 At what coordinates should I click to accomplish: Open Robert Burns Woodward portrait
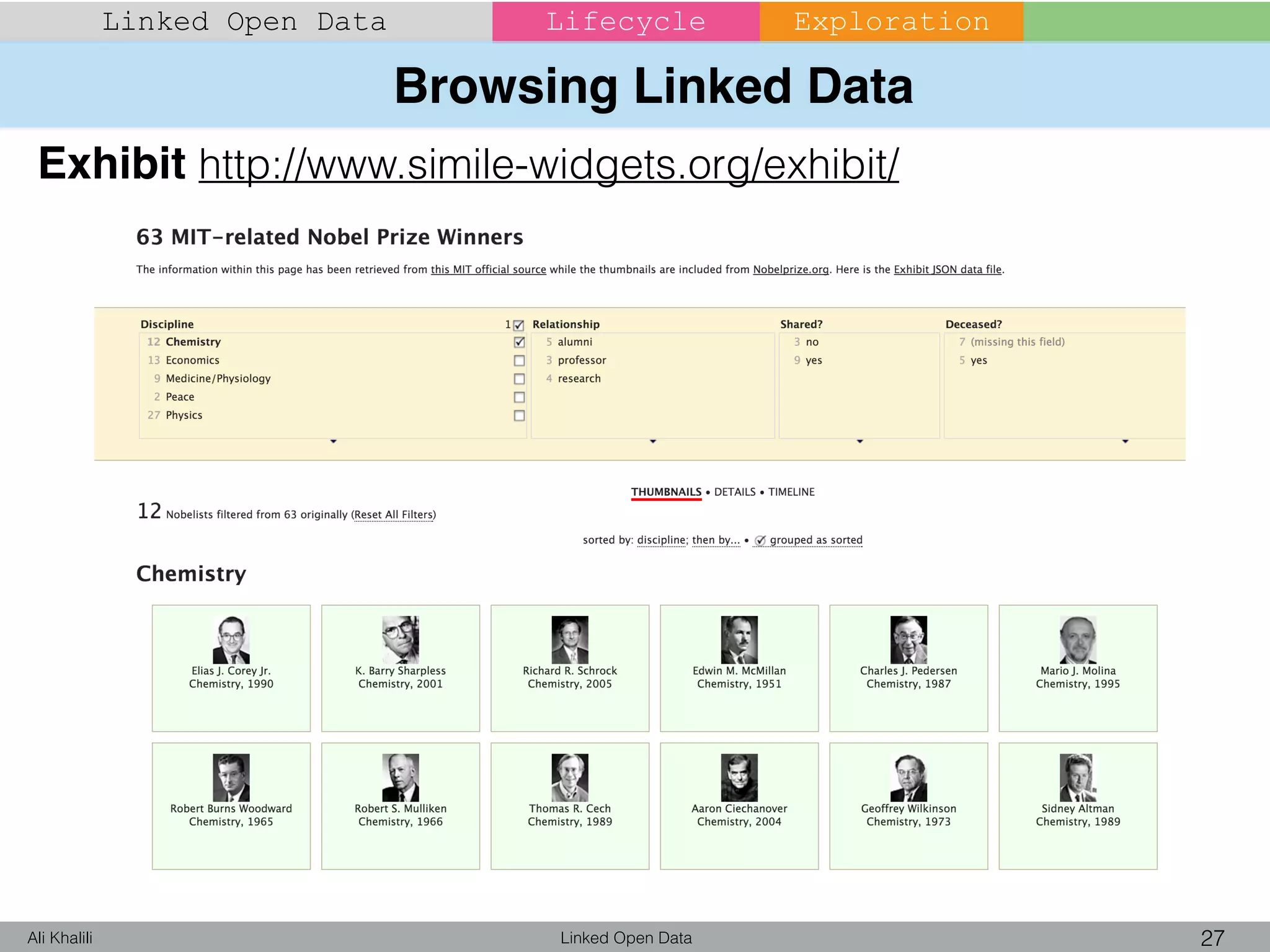tap(231, 777)
